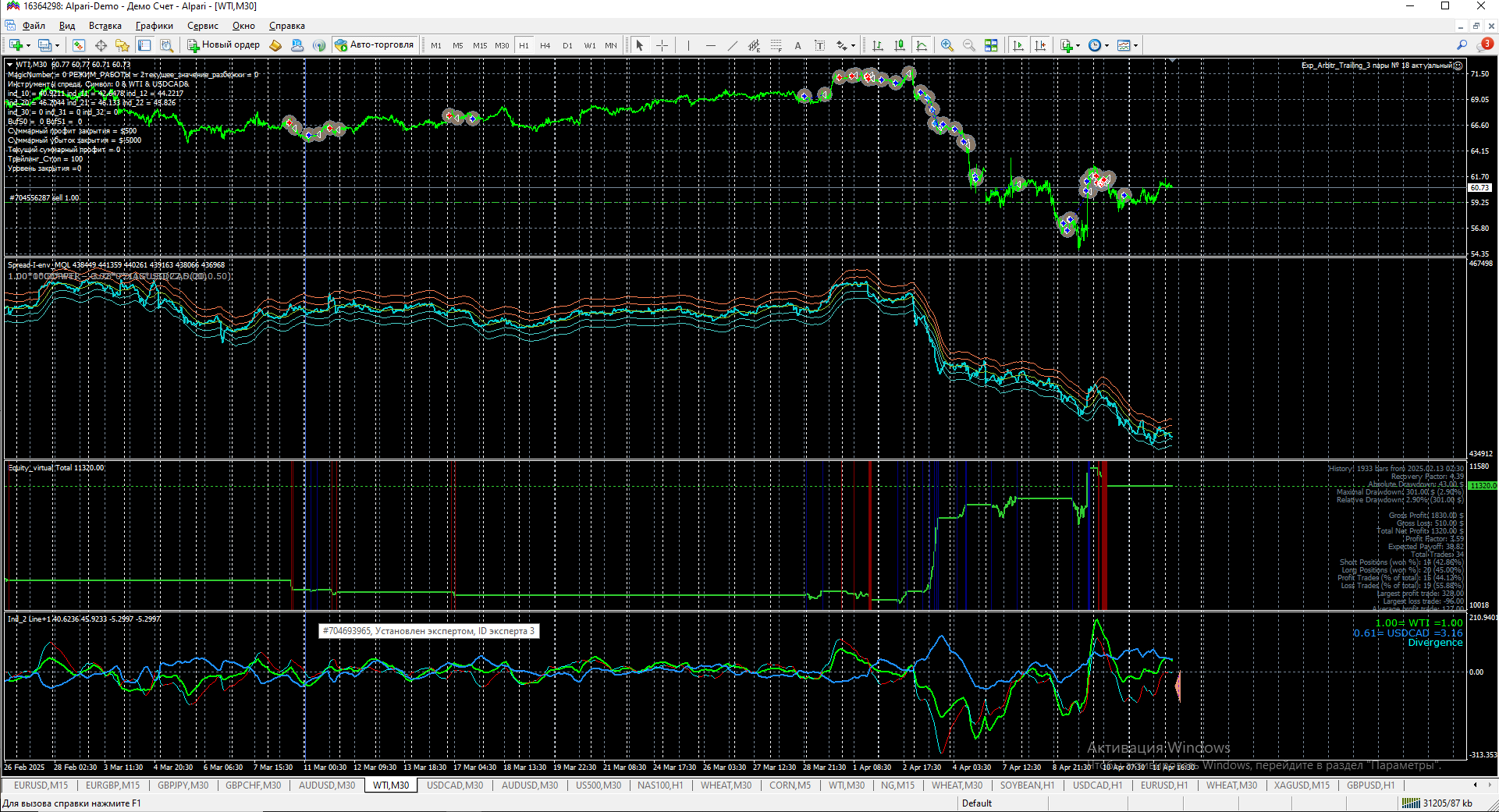The image size is (1499, 812).
Task: Select the Fibonacci retracement tool
Action: 776,45
